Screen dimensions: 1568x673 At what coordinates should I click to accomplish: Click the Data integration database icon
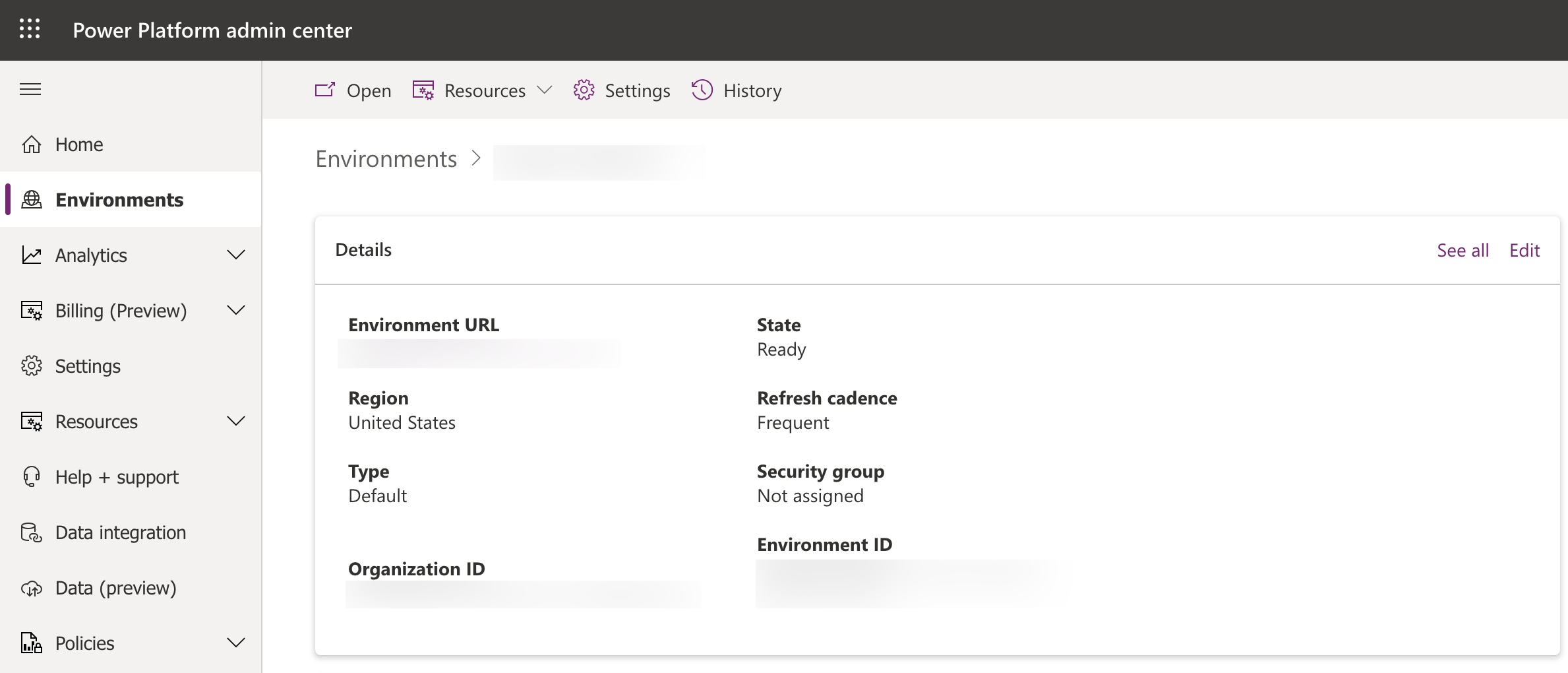[32, 532]
